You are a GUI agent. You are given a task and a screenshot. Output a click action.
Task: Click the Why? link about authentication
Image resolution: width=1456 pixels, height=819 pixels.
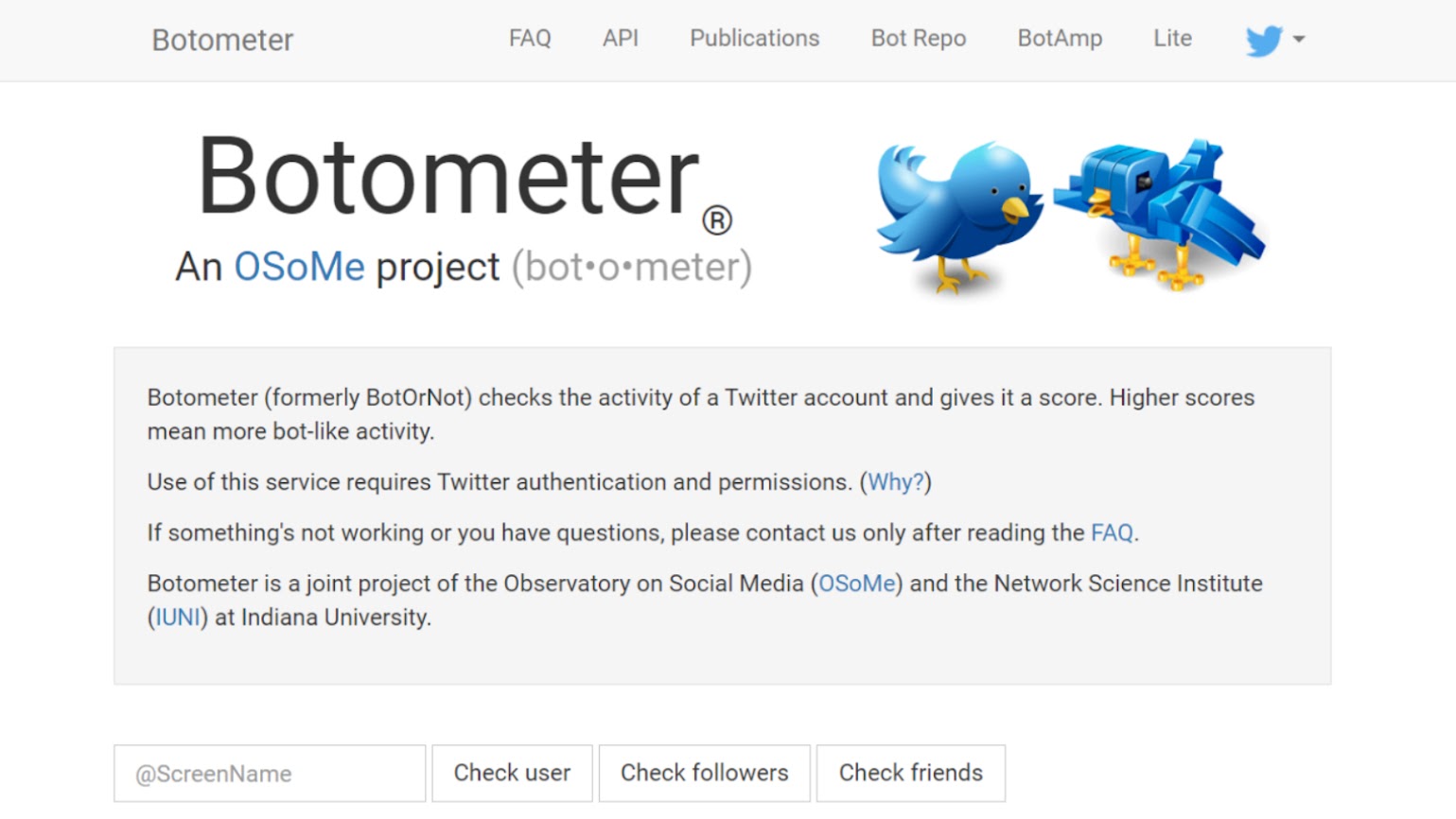pos(895,482)
